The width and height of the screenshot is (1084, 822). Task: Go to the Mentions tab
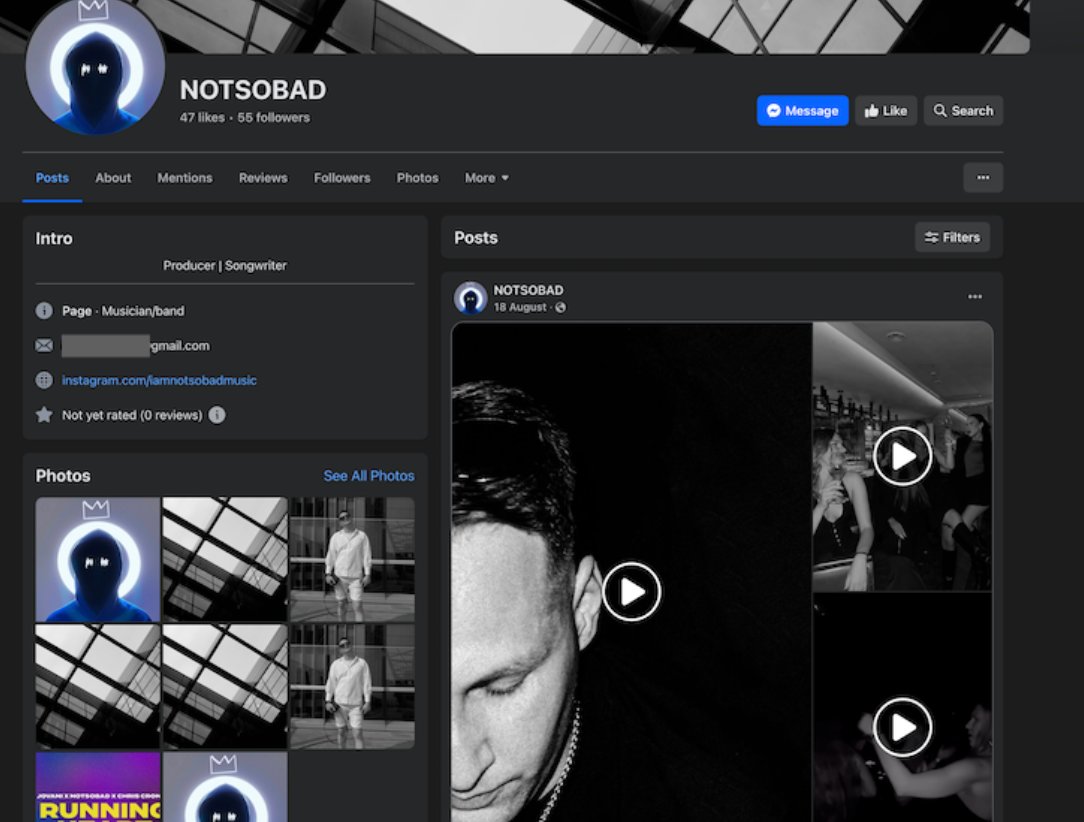coord(185,178)
